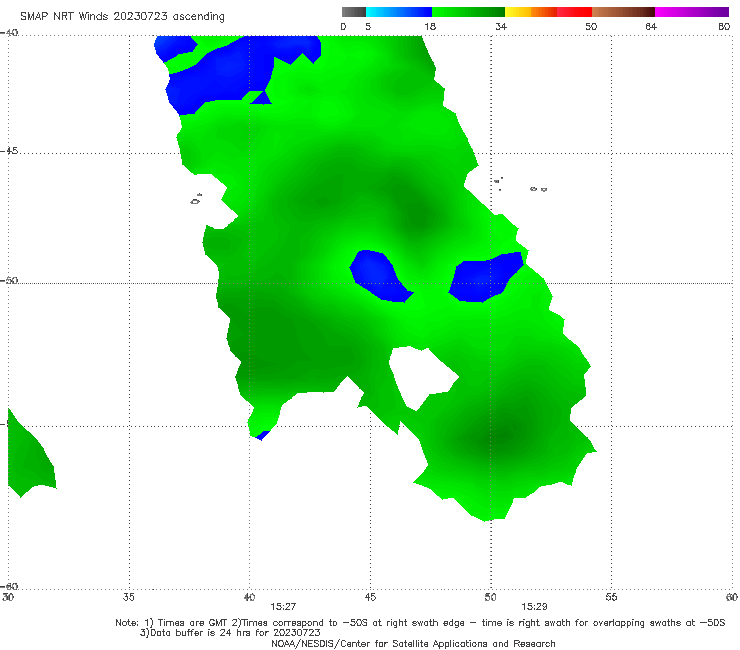740x650 pixels.
Task: Pick the magenta-purple 64–80 color bar segment
Action: [x=692, y=12]
